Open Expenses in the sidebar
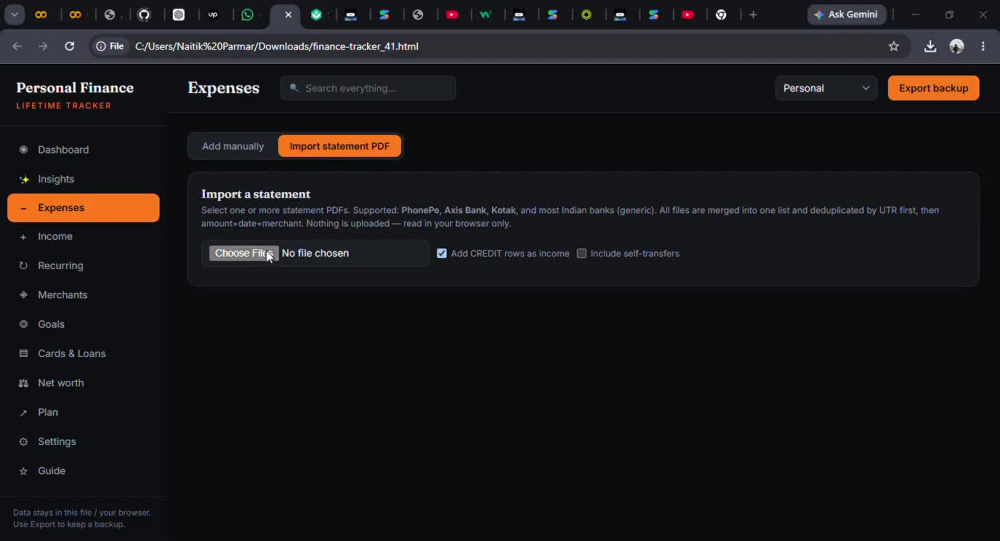Image resolution: width=1000 pixels, height=541 pixels. pyautogui.click(x=84, y=208)
